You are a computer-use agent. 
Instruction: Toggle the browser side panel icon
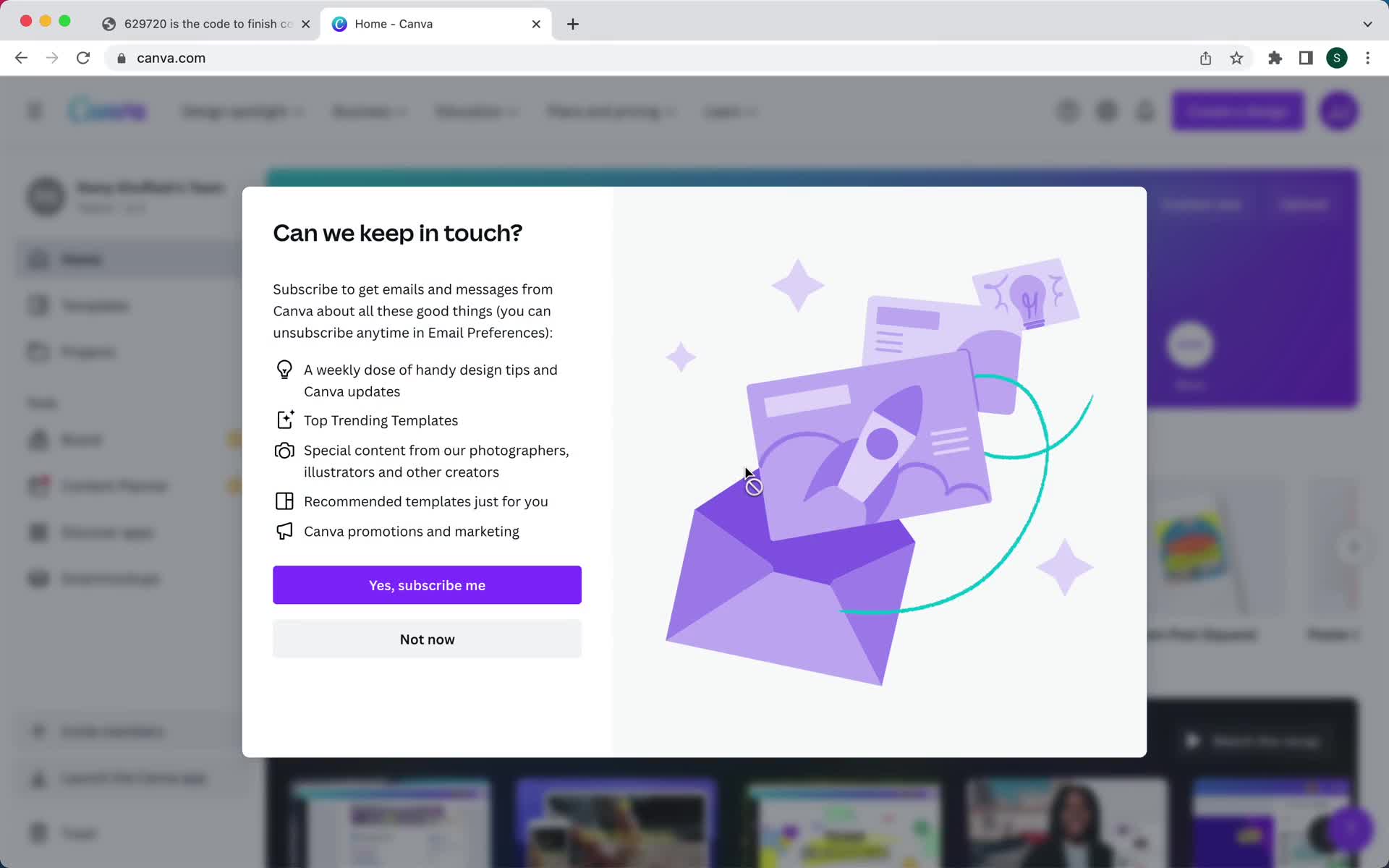[1306, 58]
